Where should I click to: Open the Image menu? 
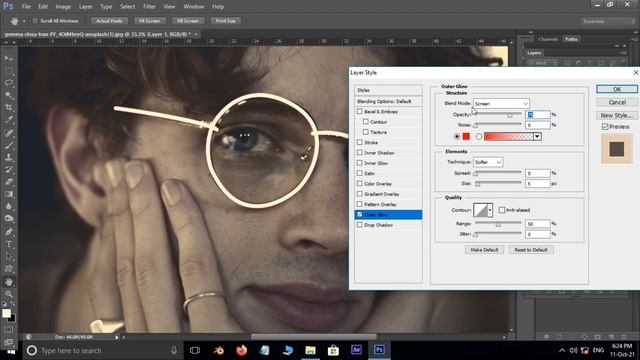(x=63, y=7)
